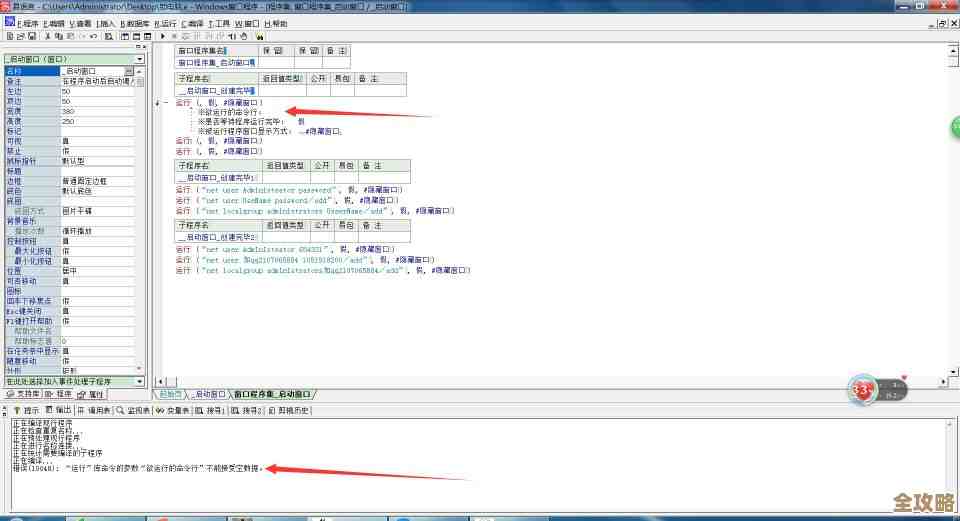Switch to the 支持库 tab
960x521 pixels.
pos(24,394)
